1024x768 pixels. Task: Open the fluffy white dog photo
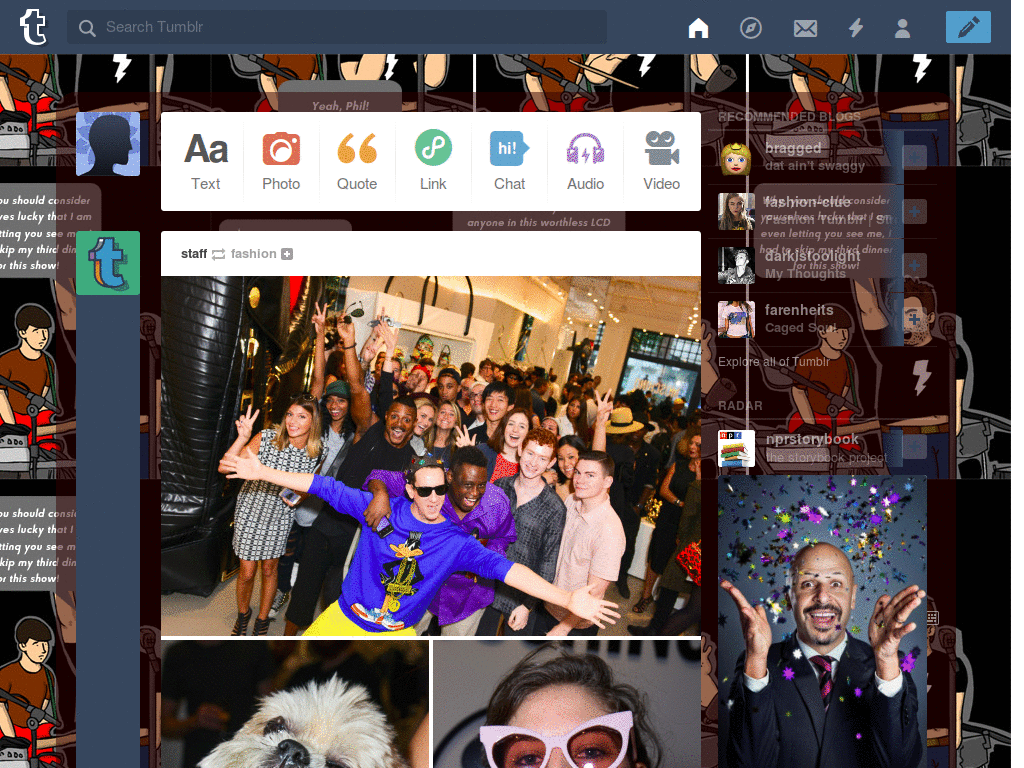(295, 704)
